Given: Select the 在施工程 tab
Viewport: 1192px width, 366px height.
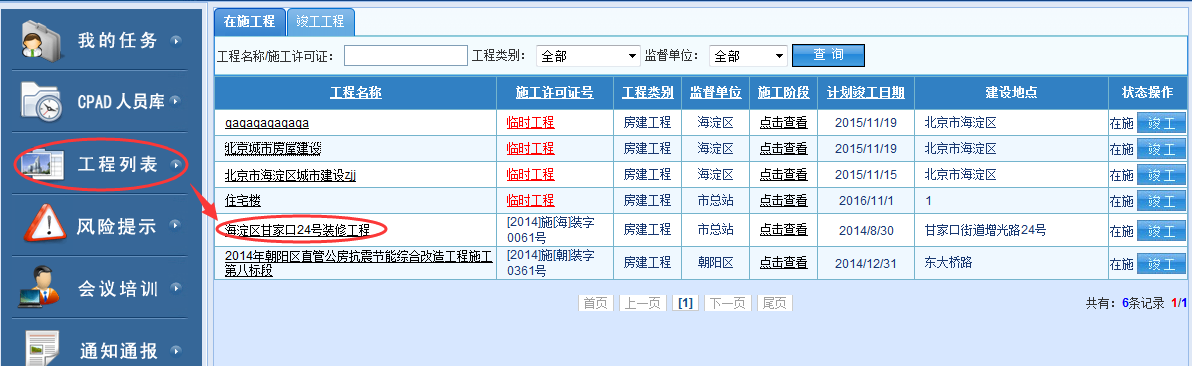Looking at the screenshot, I should pyautogui.click(x=250, y=21).
